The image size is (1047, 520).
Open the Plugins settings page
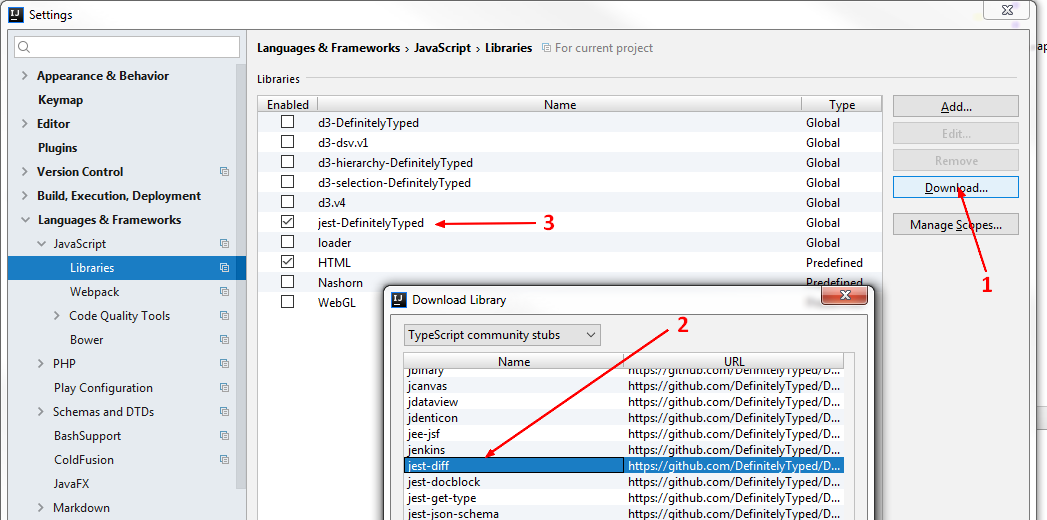click(57, 148)
